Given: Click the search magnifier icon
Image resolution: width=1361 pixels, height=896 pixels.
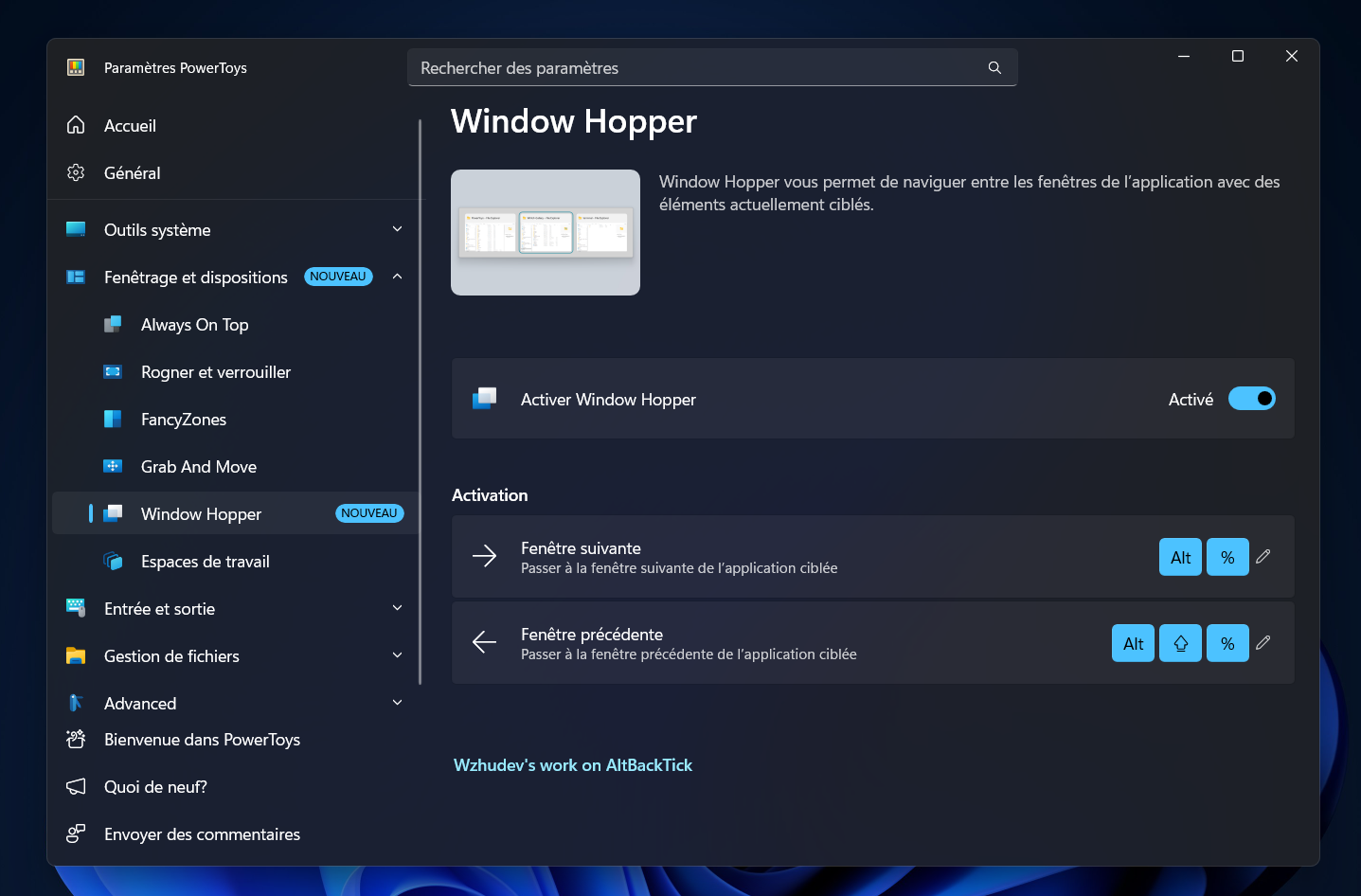Looking at the screenshot, I should point(994,68).
